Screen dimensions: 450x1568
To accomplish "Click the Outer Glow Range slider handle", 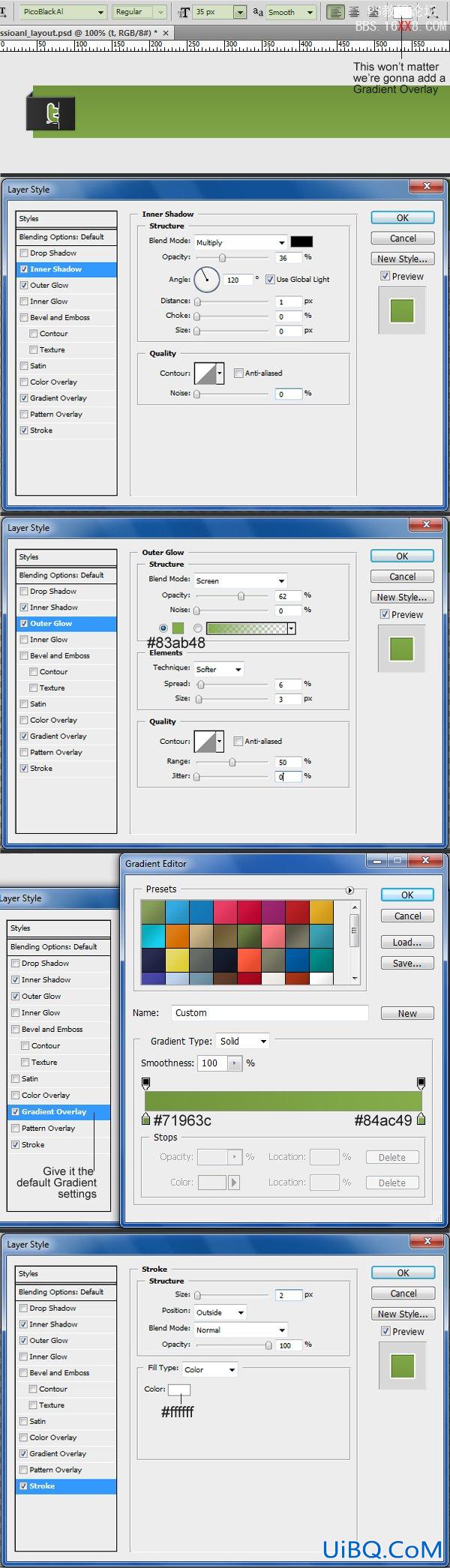I will click(x=232, y=762).
